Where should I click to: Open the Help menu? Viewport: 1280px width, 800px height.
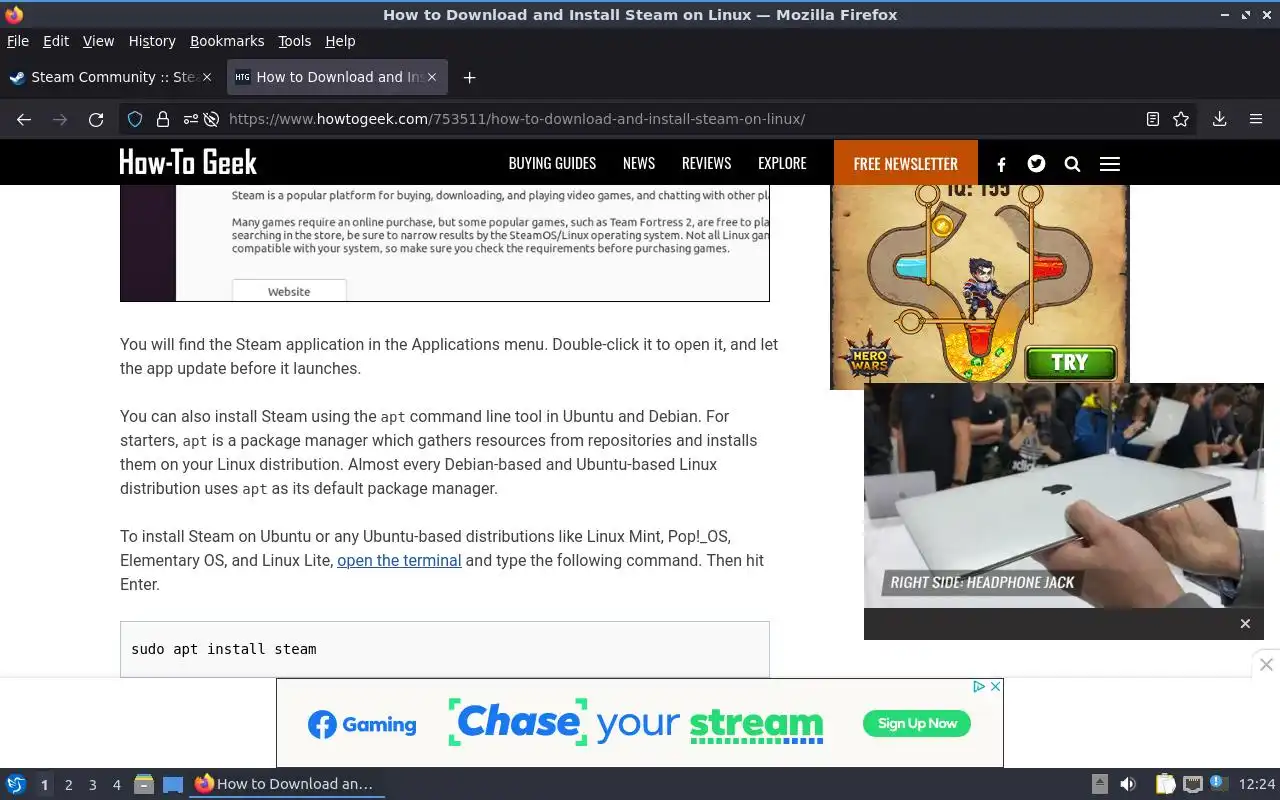click(340, 41)
